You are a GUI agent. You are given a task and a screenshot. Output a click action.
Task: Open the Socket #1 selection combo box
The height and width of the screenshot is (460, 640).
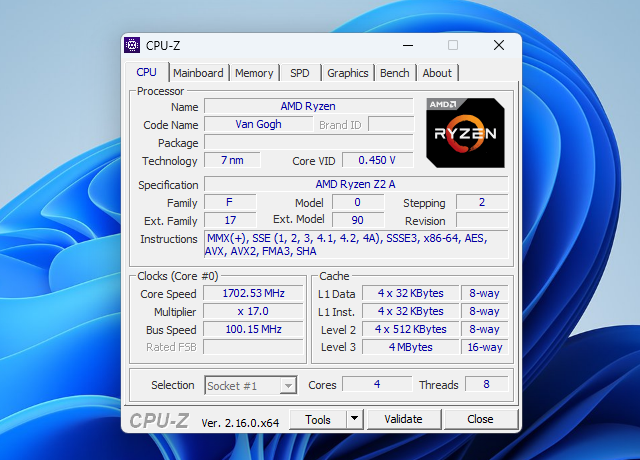251,385
